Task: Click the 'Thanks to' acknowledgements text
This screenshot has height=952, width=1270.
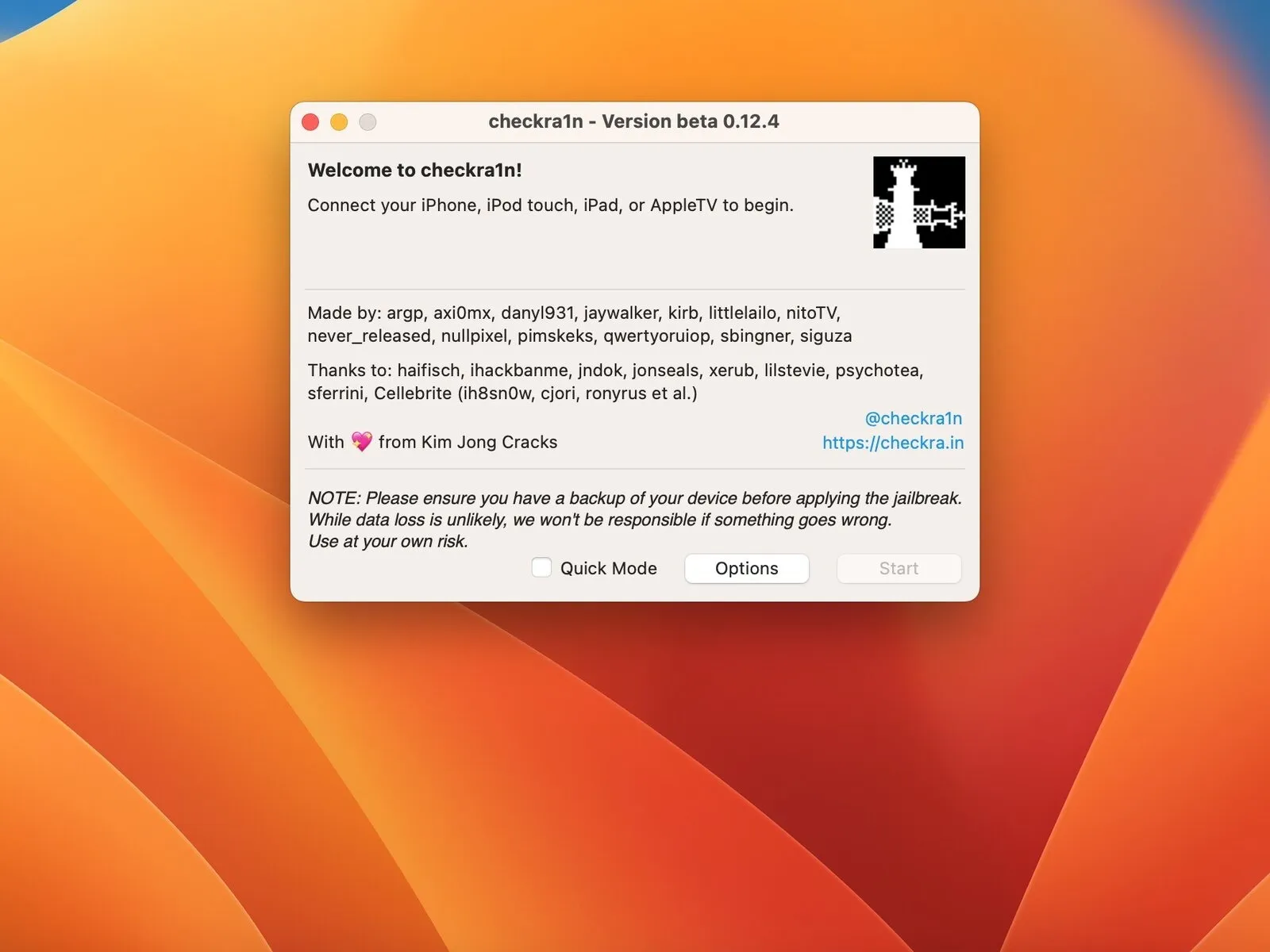Action: [615, 382]
